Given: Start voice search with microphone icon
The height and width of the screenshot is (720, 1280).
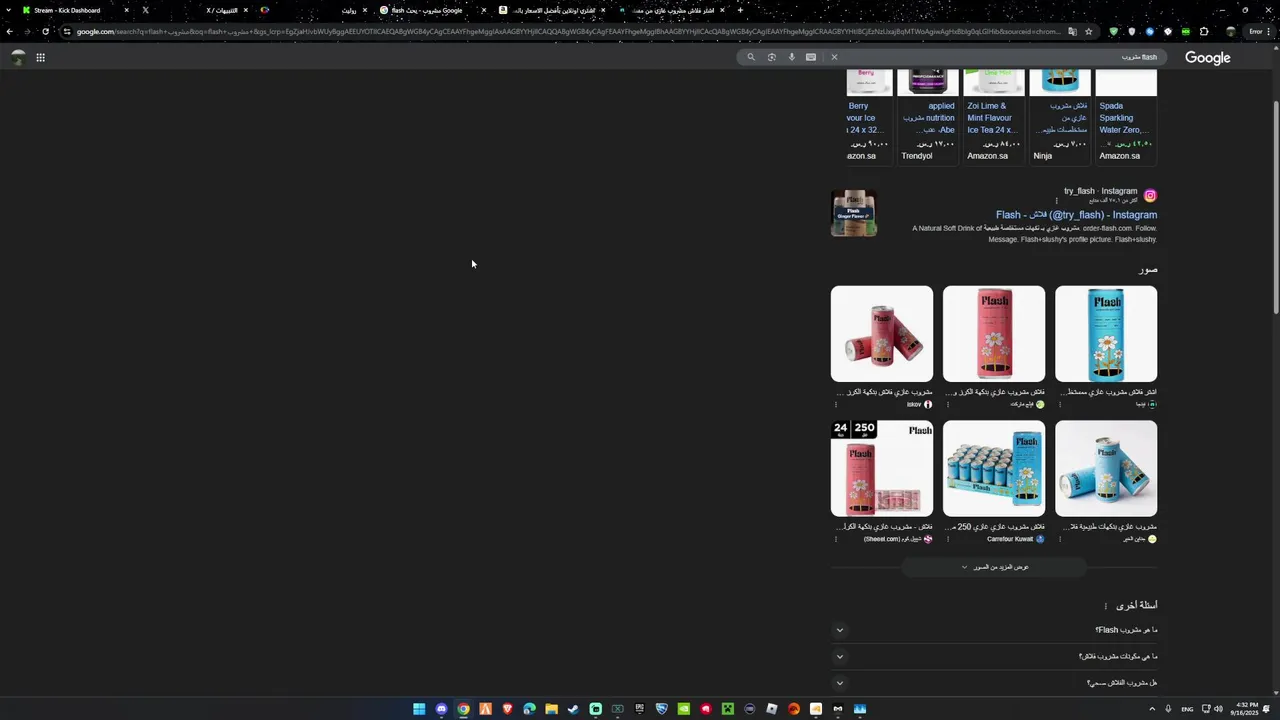Looking at the screenshot, I should point(791,57).
